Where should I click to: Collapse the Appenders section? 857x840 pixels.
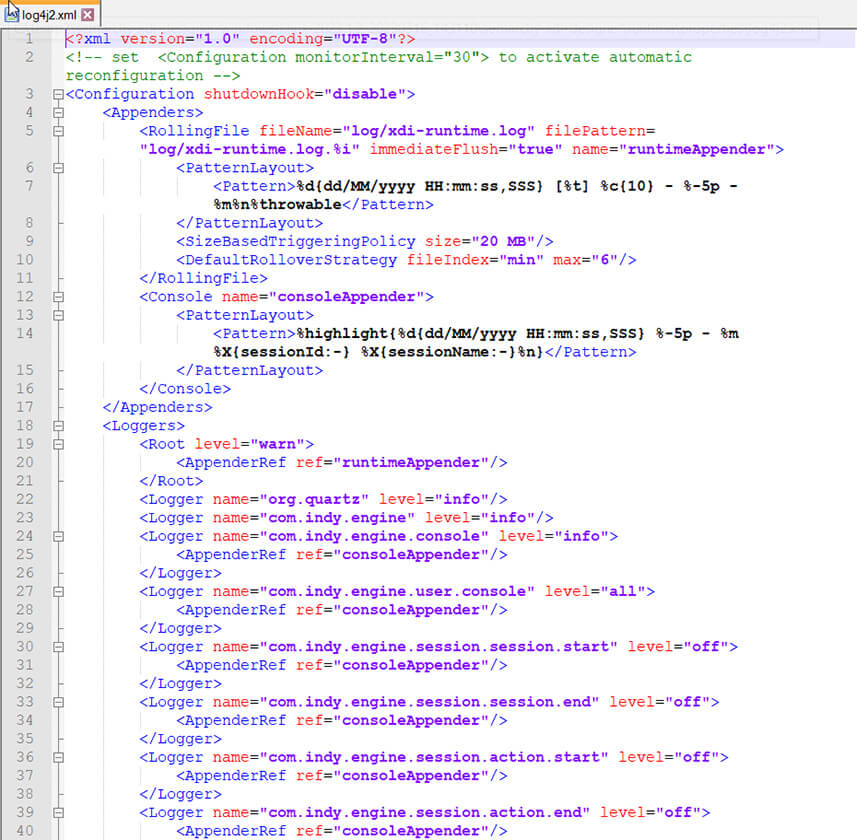pyautogui.click(x=57, y=112)
